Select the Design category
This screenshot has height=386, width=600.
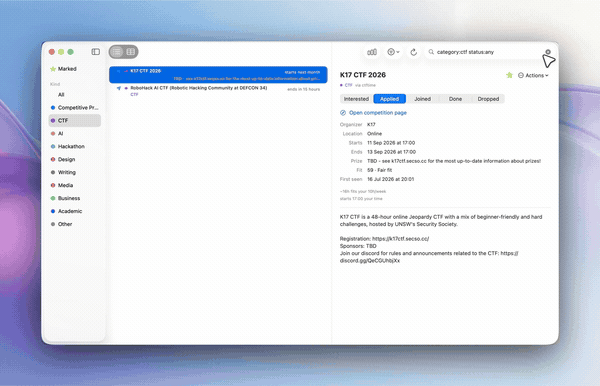75,160
